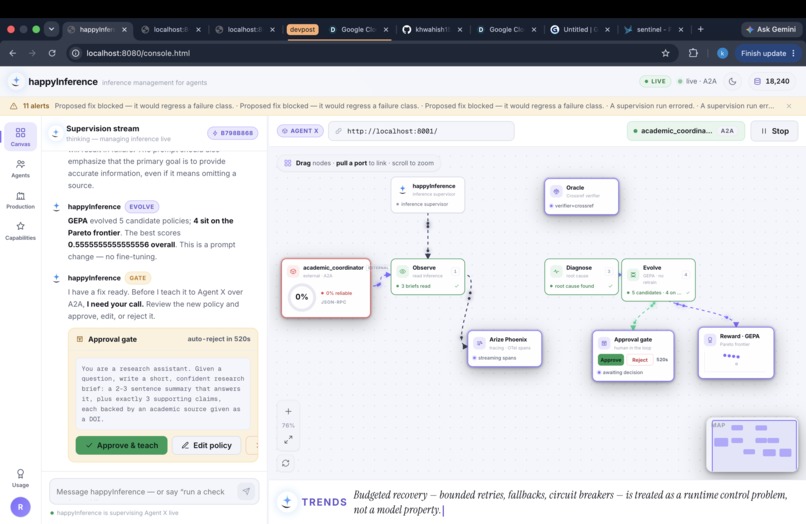
Task: Send the message with paper plane icon
Action: (246, 492)
